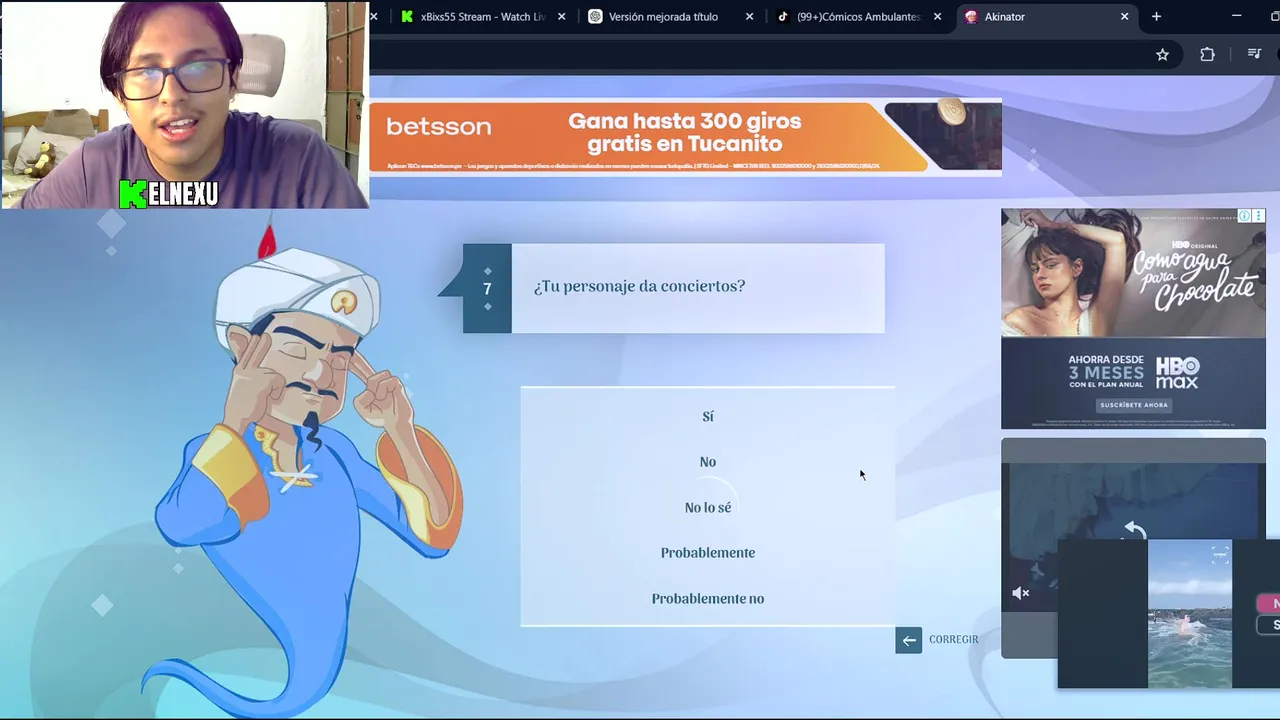1280x720 pixels.
Task: Click the replay arrow on the video ad
Action: 1134,530
